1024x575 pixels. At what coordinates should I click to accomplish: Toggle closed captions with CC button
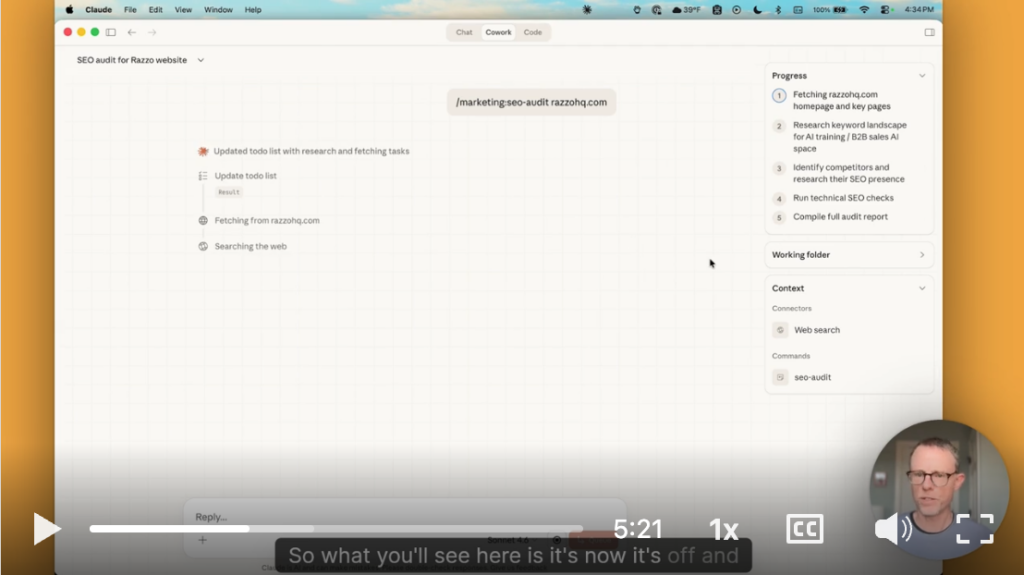[805, 529]
